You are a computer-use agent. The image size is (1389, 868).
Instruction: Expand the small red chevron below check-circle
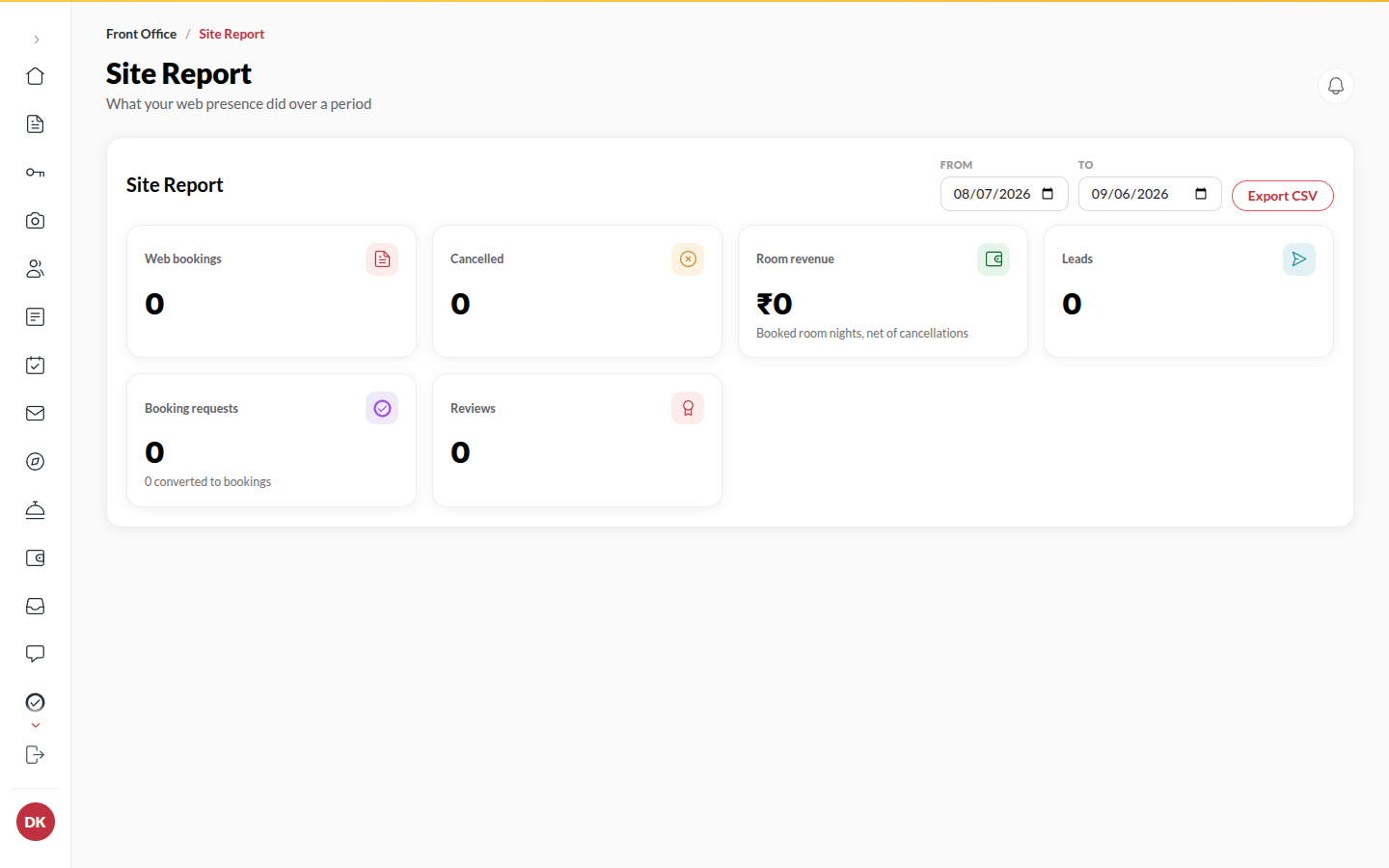[36, 725]
